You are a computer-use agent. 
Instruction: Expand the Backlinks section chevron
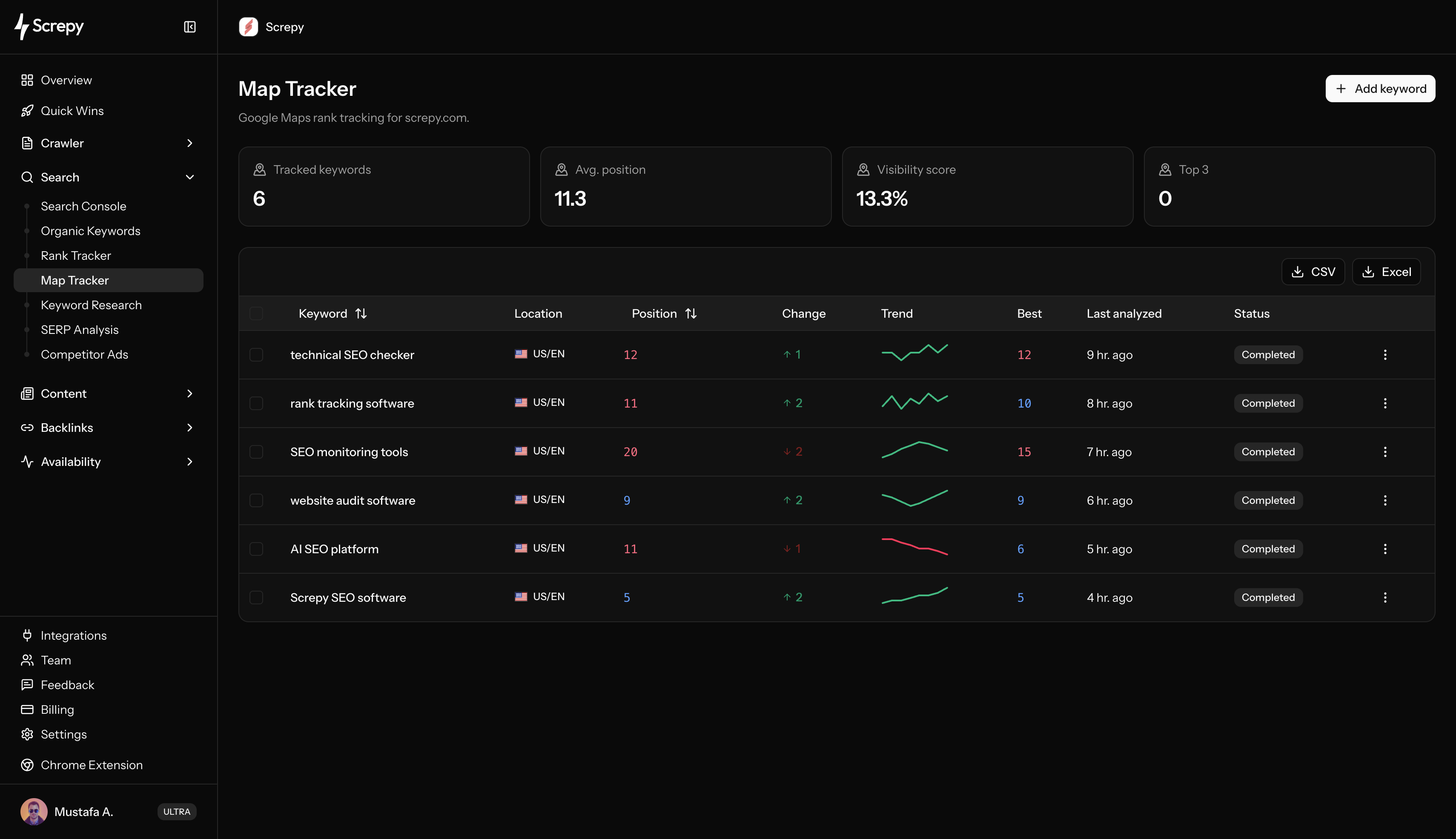(x=189, y=428)
